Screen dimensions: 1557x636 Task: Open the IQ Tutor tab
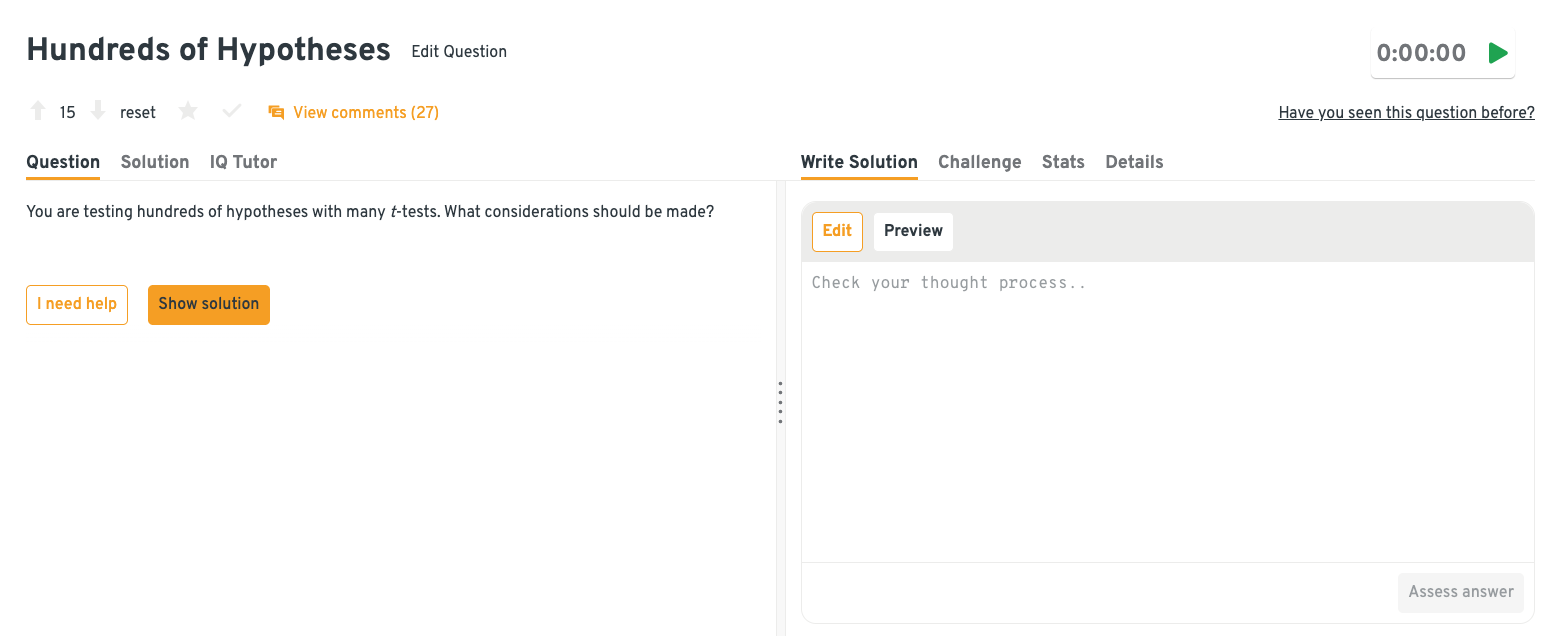243,162
